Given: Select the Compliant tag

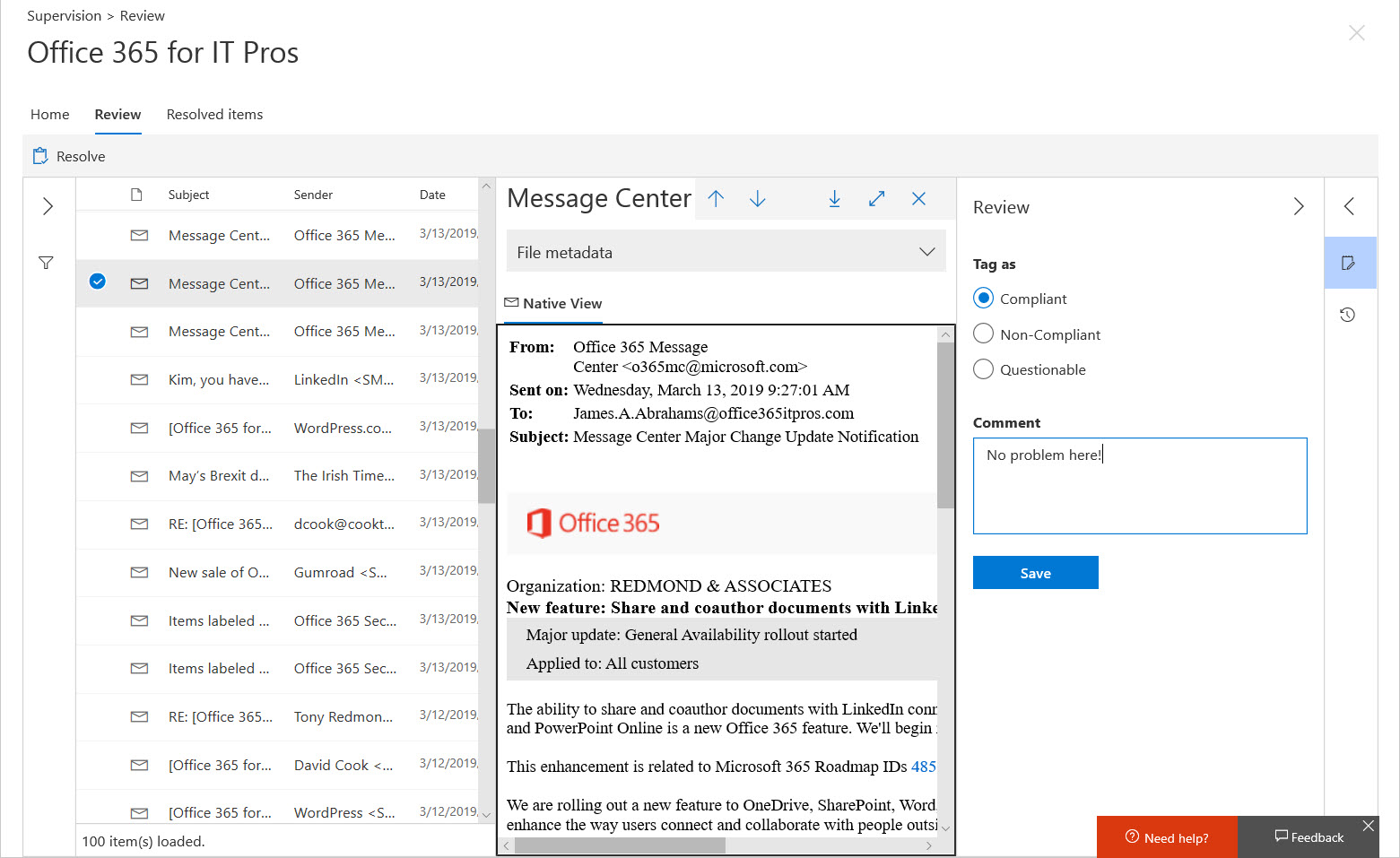Looking at the screenshot, I should (983, 298).
